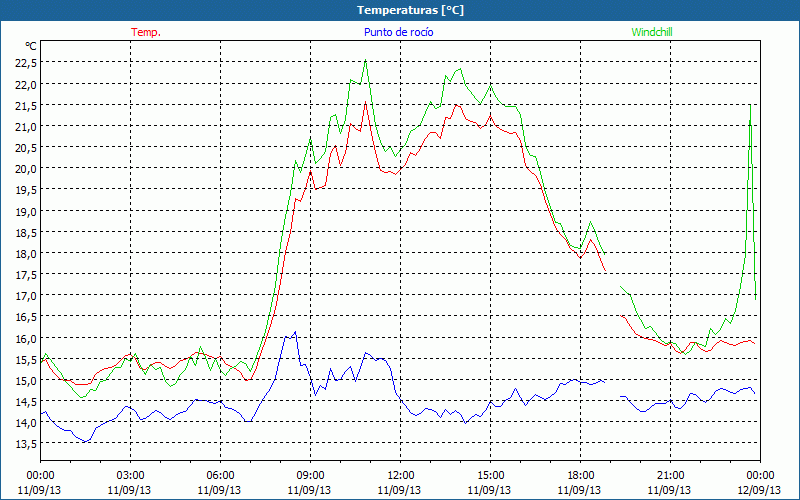Image resolution: width=800 pixels, height=500 pixels.
Task: Click the green Windchill spike before midnight
Action: [x=750, y=105]
